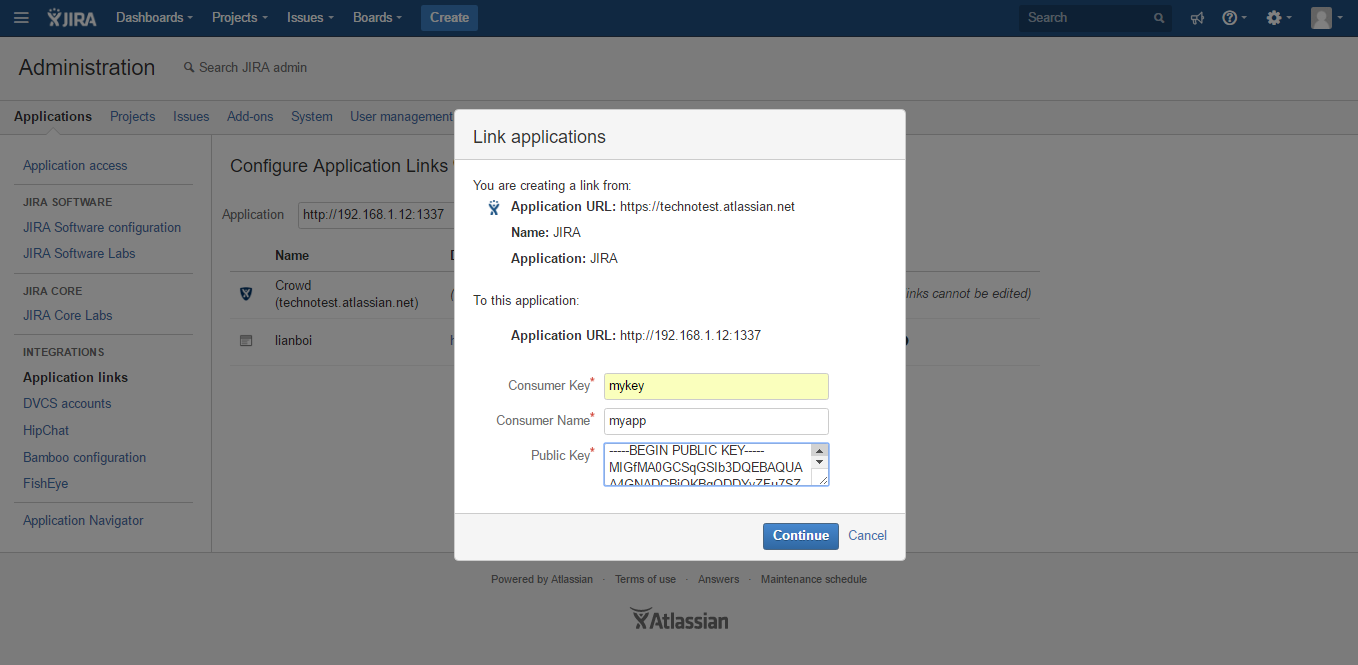
Task: Click the Consumer Key field
Action: point(716,386)
